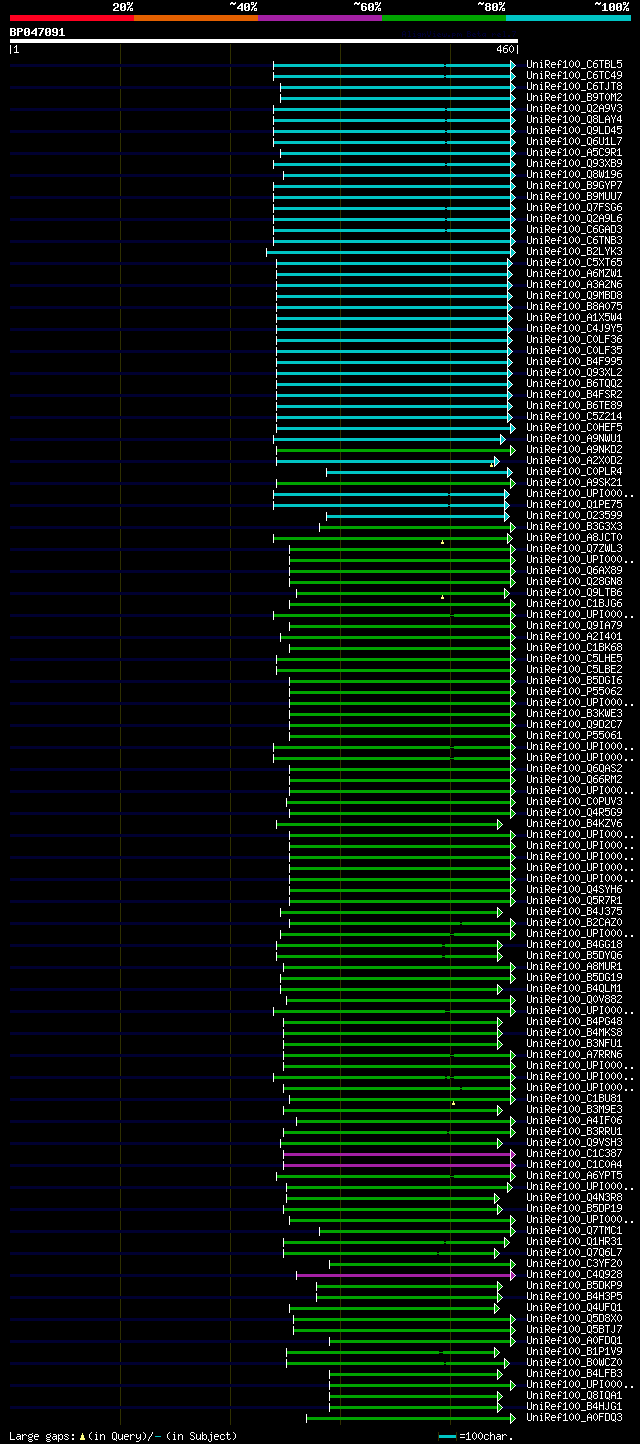Select the UniRef100_A8JCT0 label
Screen dimensions: 640x1444
click(574, 537)
